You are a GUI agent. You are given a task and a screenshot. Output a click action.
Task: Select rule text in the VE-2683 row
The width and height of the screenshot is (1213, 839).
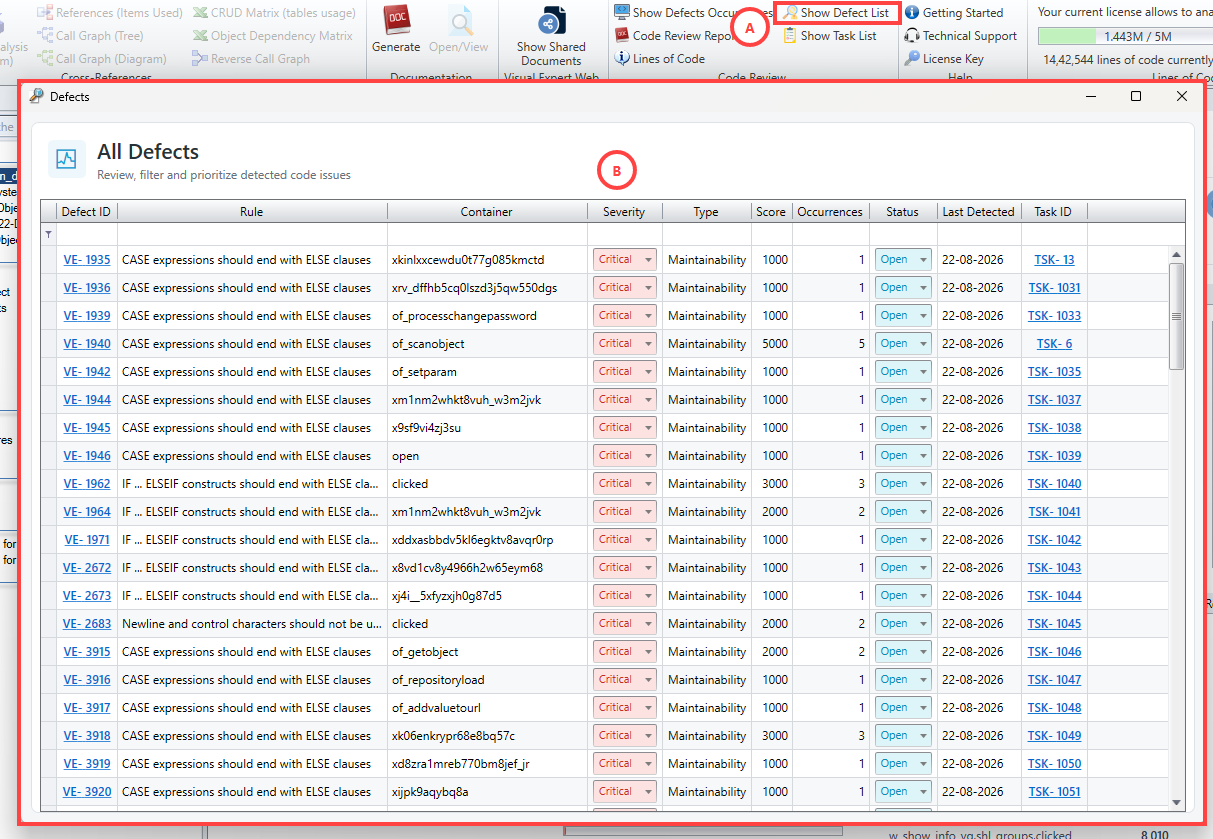pyautogui.click(x=252, y=624)
